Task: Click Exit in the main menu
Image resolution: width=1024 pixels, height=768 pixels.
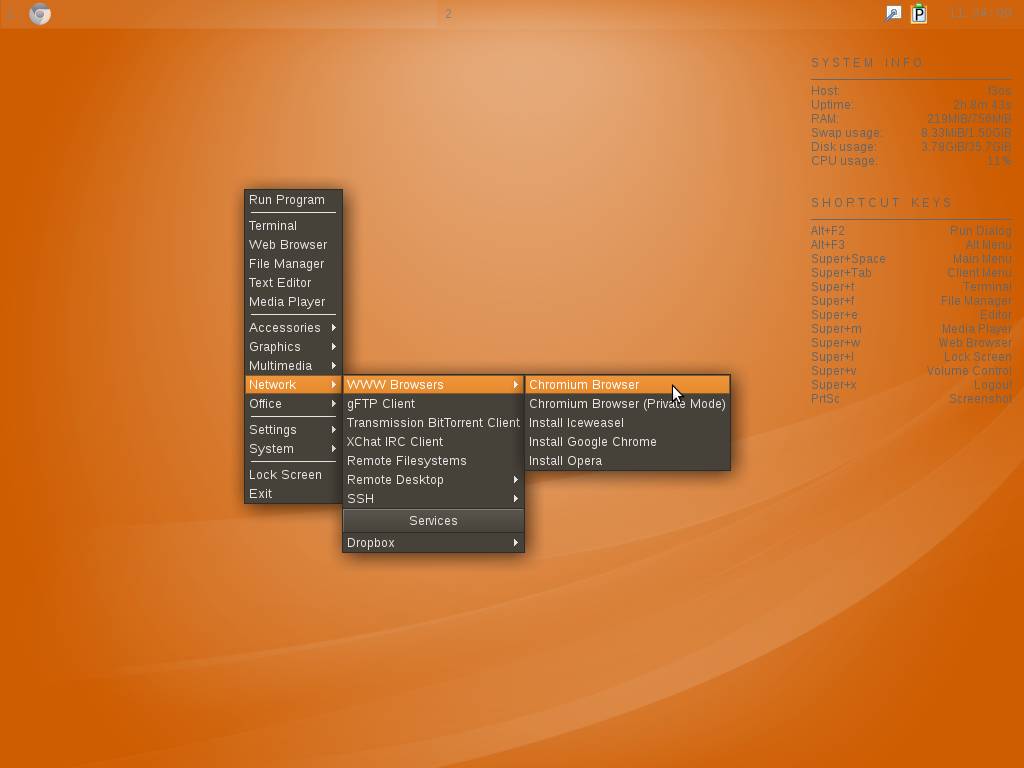Action: click(293, 493)
